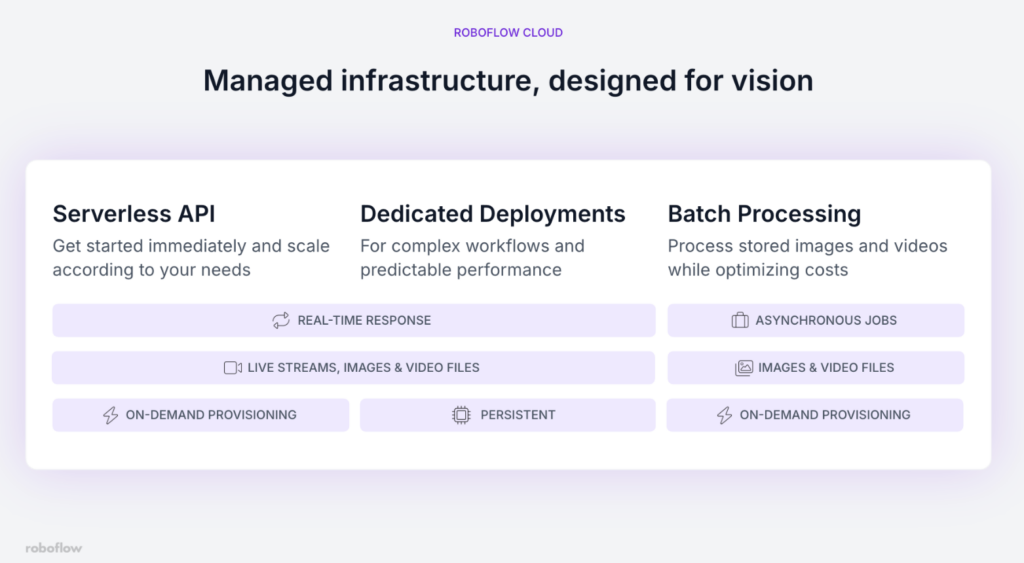
Task: Click the PERSISTENT text label
Action: (x=517, y=415)
